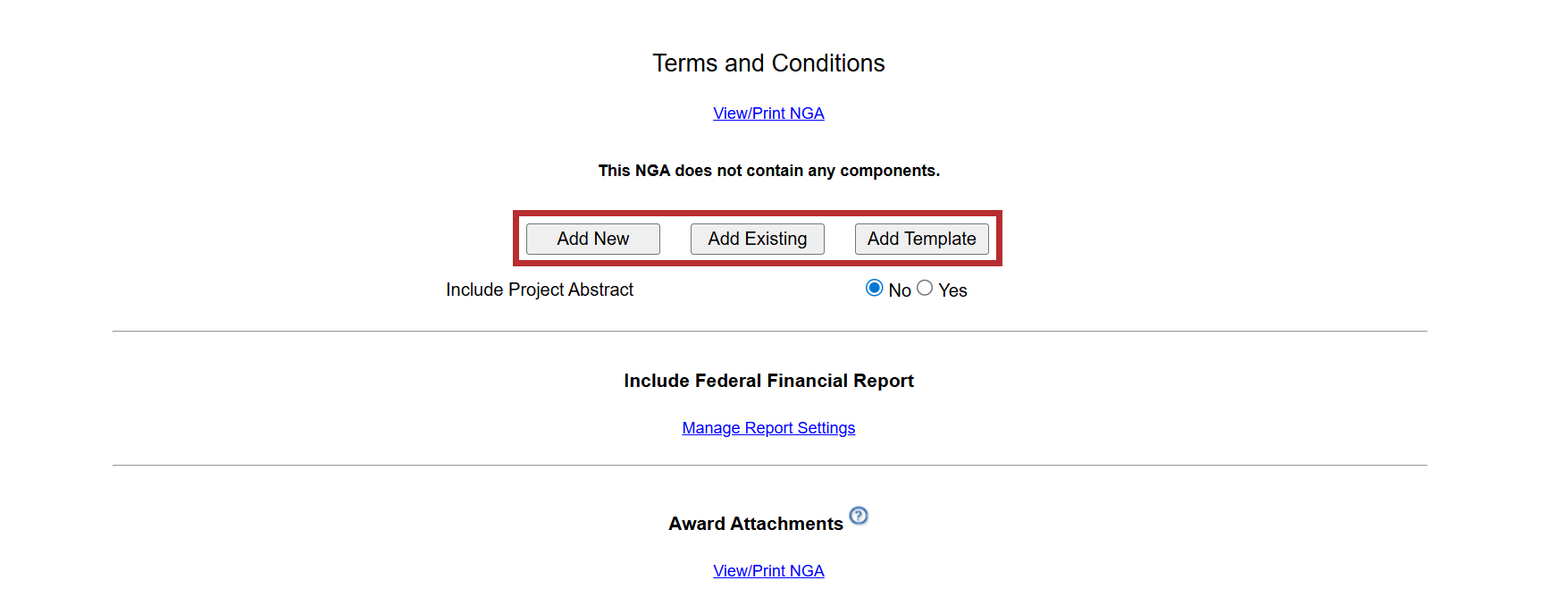Select the No radio button for Project Abstract

coord(874,288)
